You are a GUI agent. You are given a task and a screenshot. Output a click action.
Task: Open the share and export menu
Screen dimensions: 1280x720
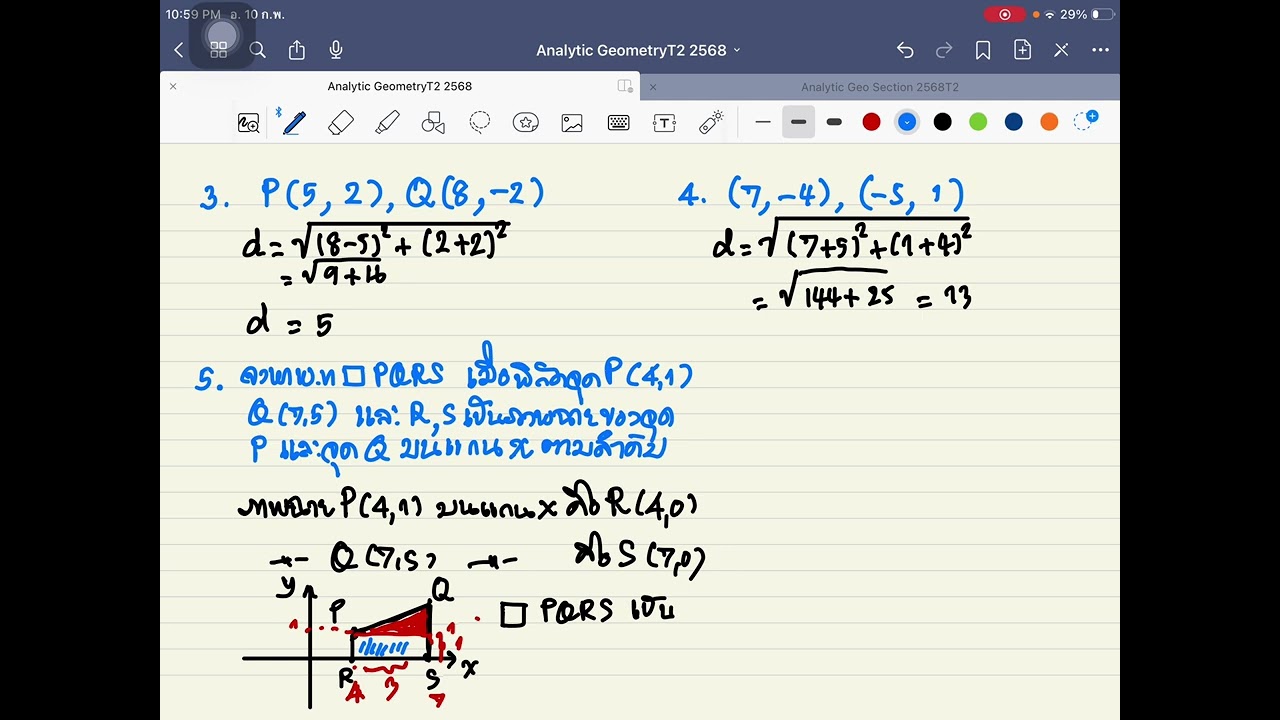[297, 50]
